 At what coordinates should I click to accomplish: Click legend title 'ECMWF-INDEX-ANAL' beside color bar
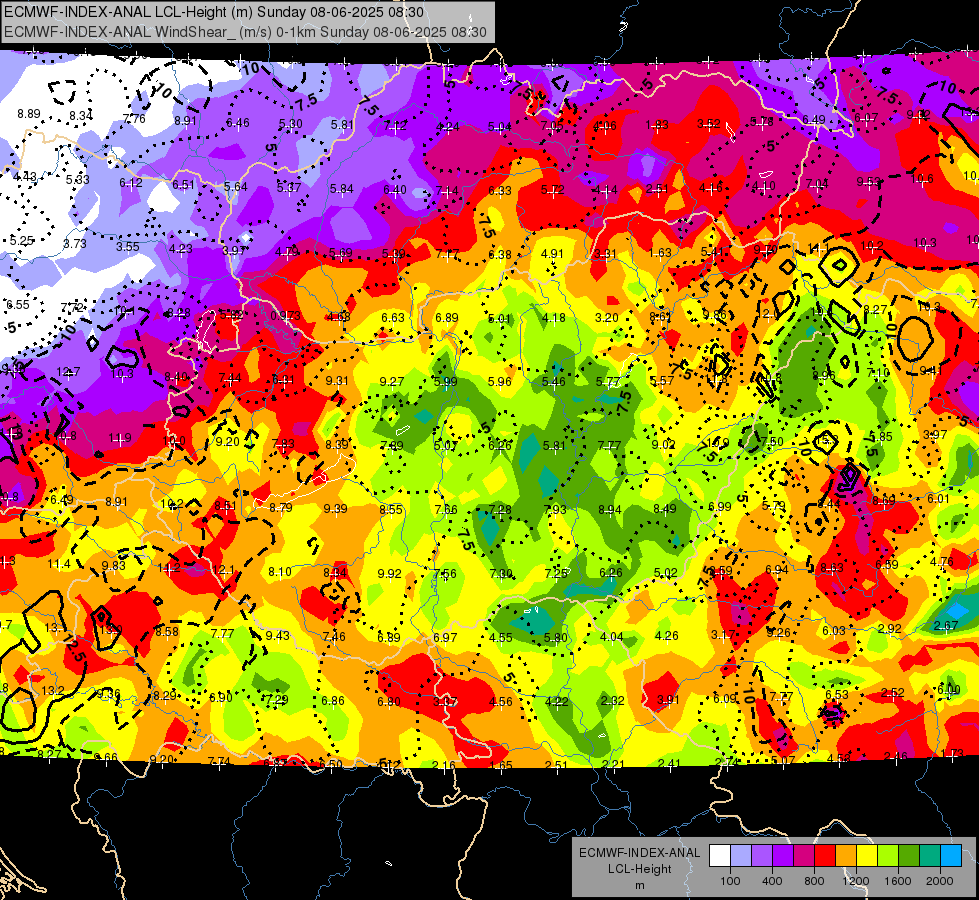pyautogui.click(x=639, y=853)
